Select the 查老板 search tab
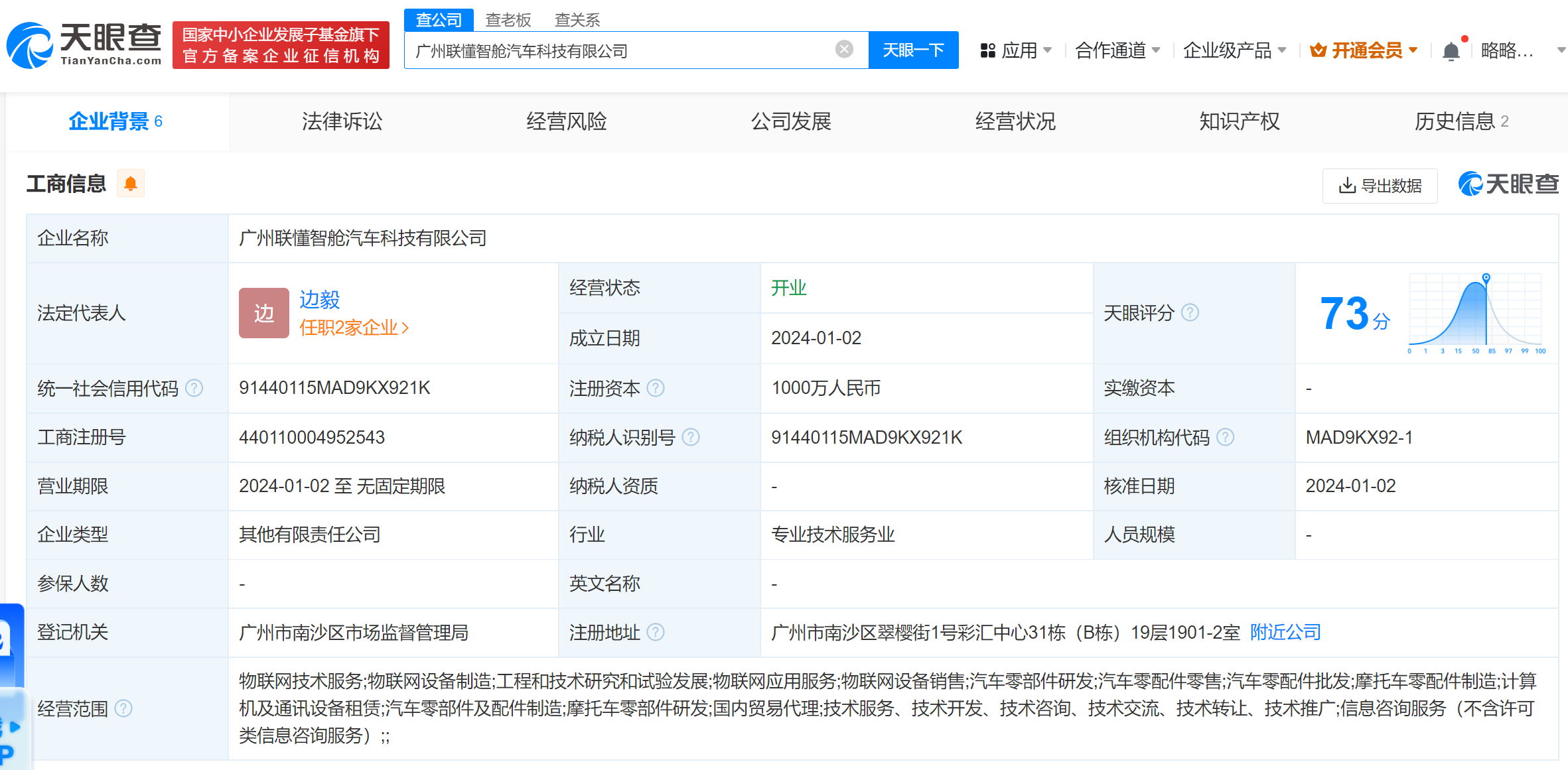This screenshot has width=1568, height=770. [508, 20]
